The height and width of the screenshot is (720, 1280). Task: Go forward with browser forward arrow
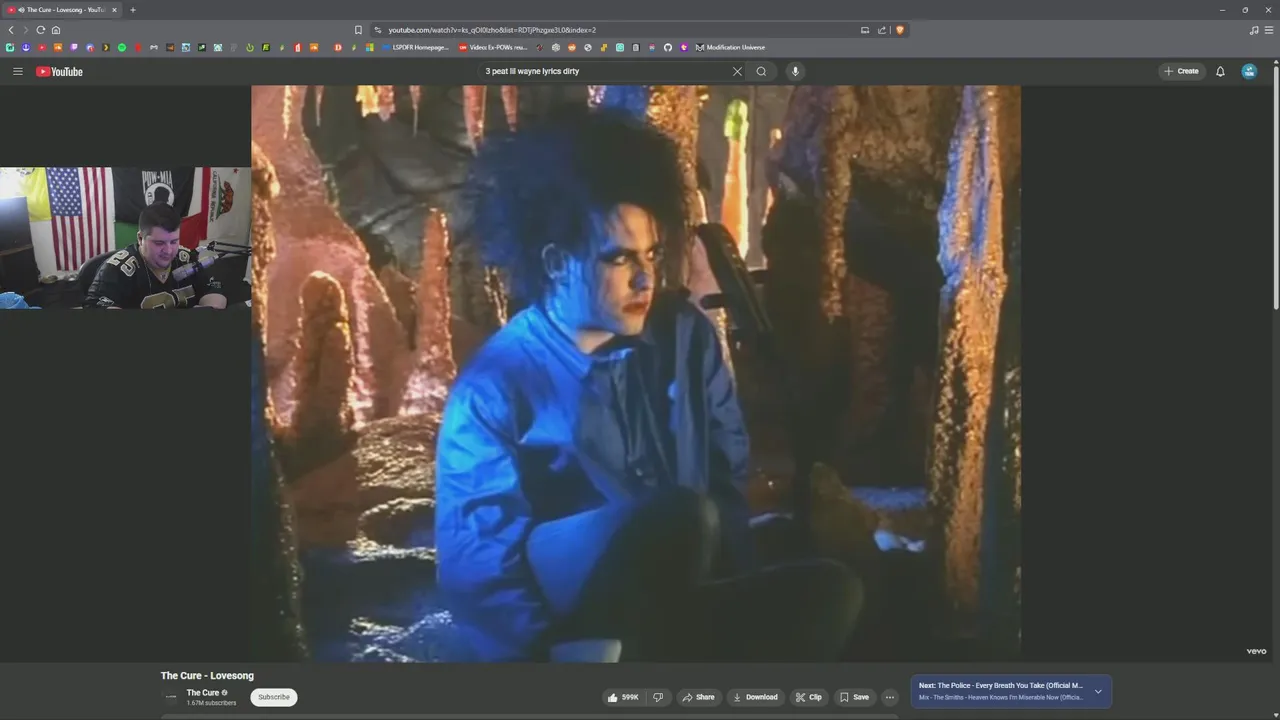(x=26, y=30)
